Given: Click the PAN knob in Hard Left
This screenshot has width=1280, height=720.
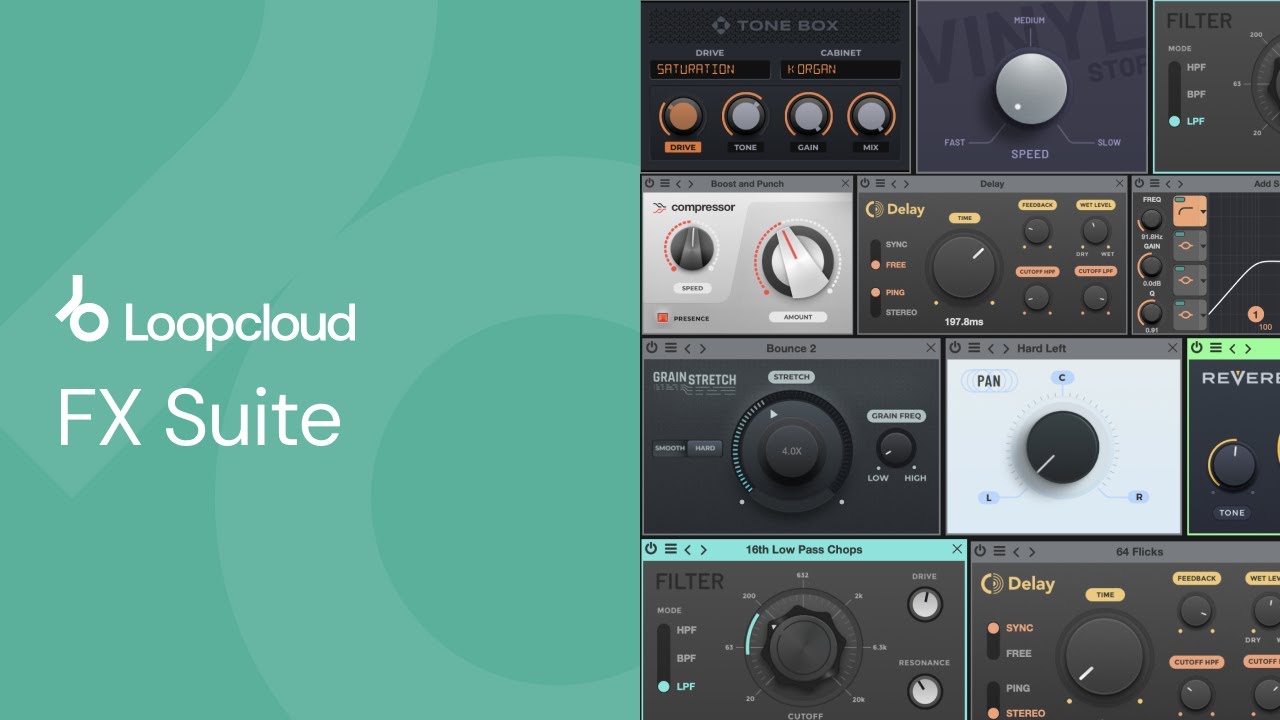Looking at the screenshot, I should click(1062, 447).
